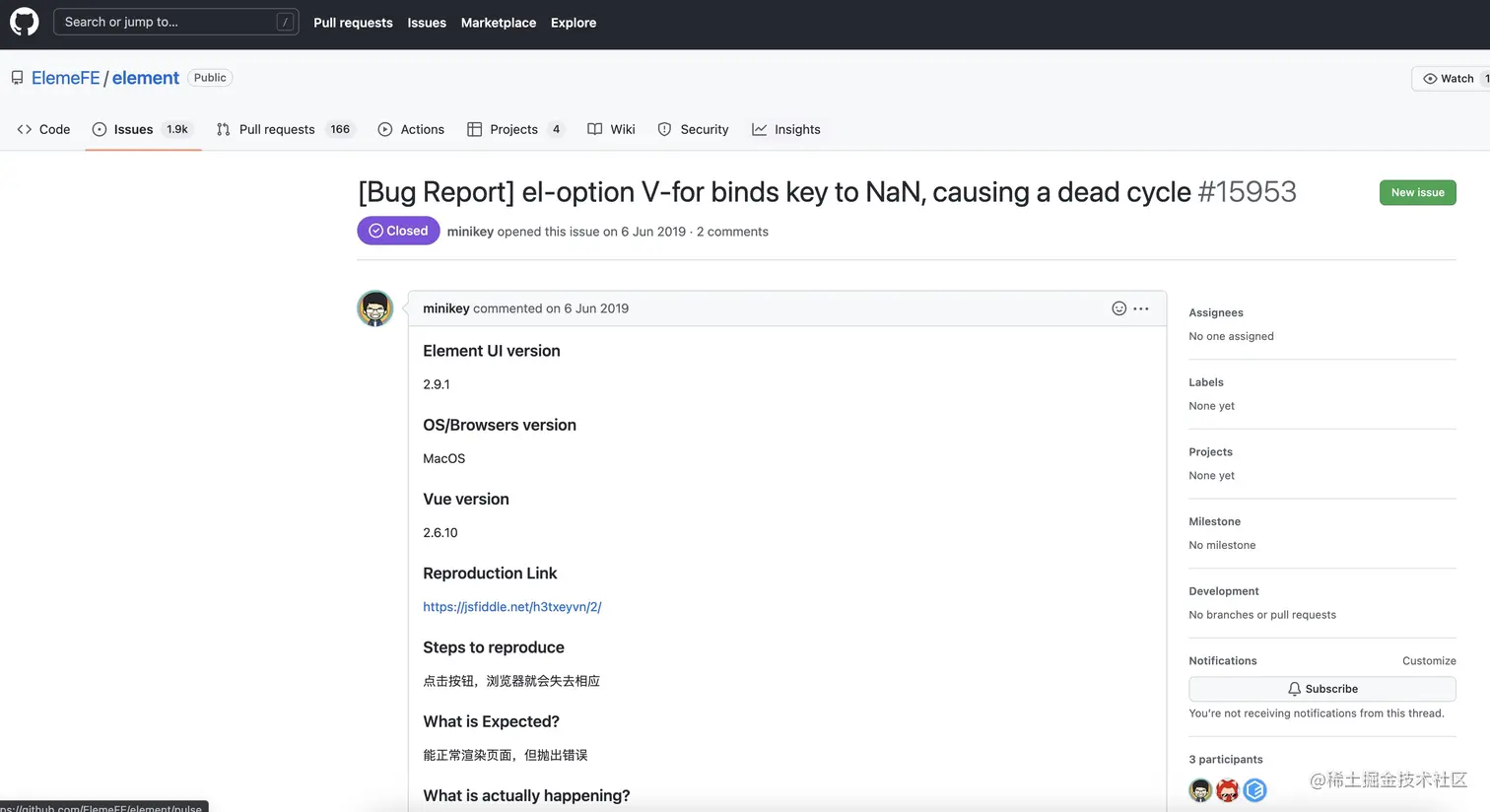Click the Labels sidebar heading
1490x812 pixels.
tap(1206, 382)
